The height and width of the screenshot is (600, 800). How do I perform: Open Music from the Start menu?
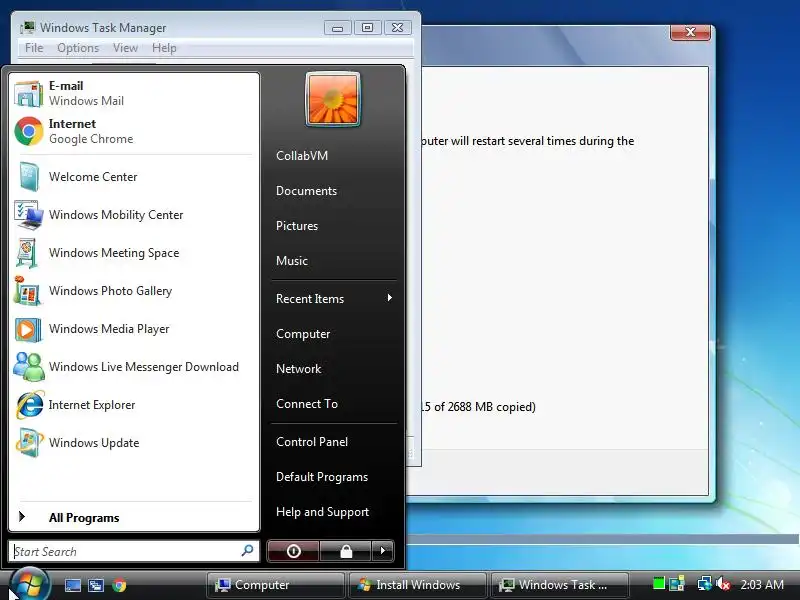[x=292, y=261]
